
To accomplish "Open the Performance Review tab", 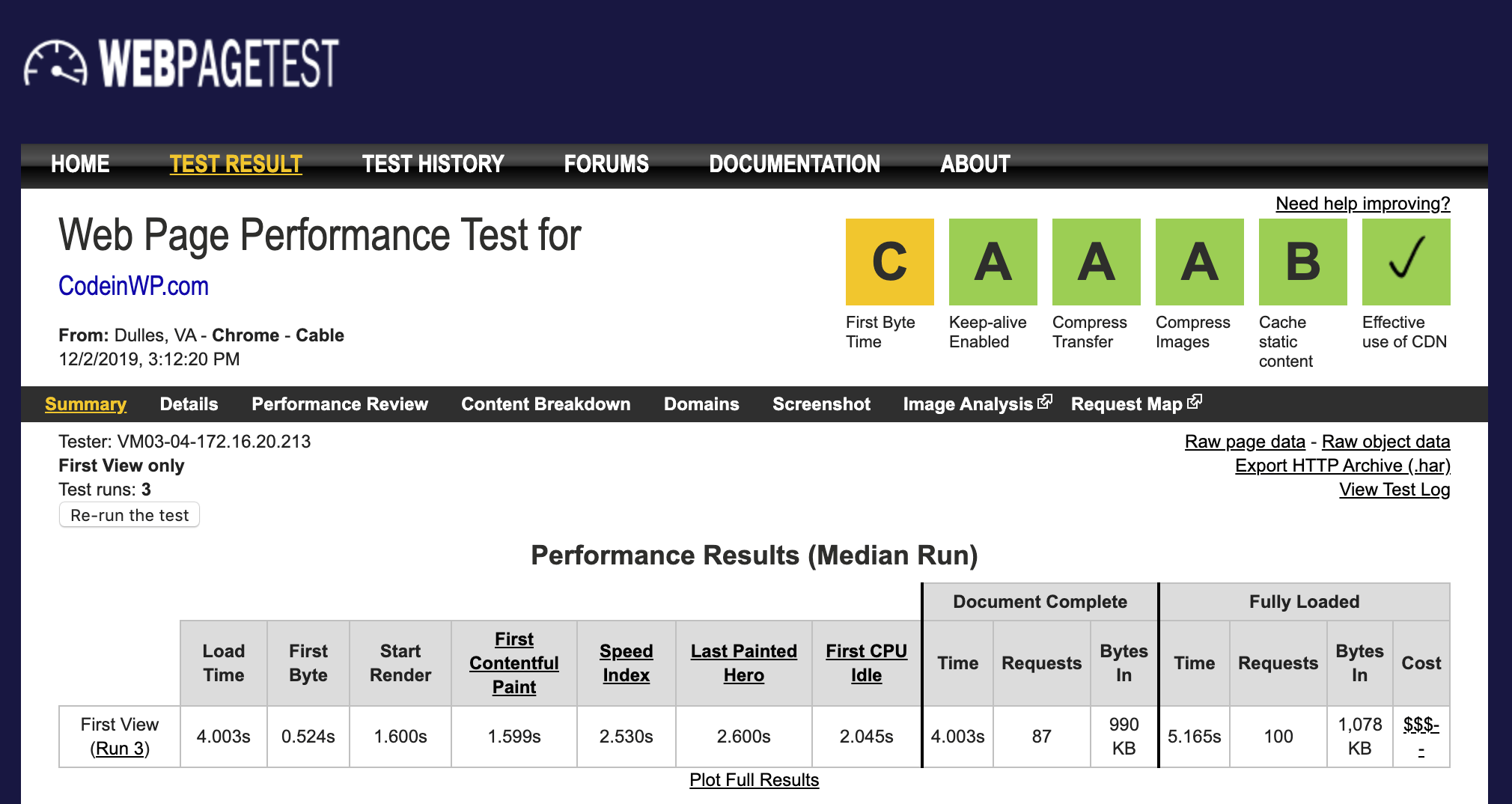I will pos(340,404).
